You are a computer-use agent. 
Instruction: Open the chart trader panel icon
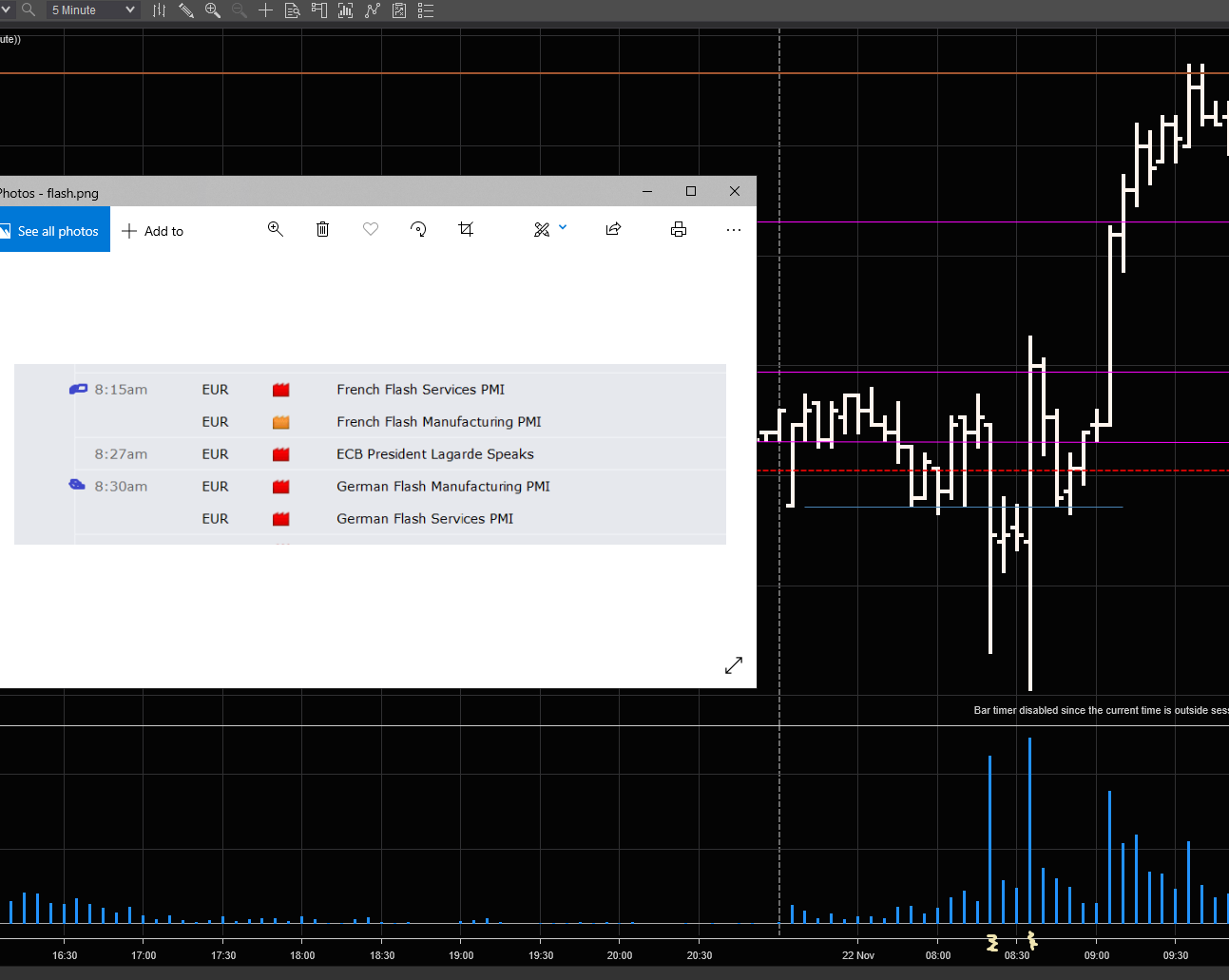coord(319,10)
